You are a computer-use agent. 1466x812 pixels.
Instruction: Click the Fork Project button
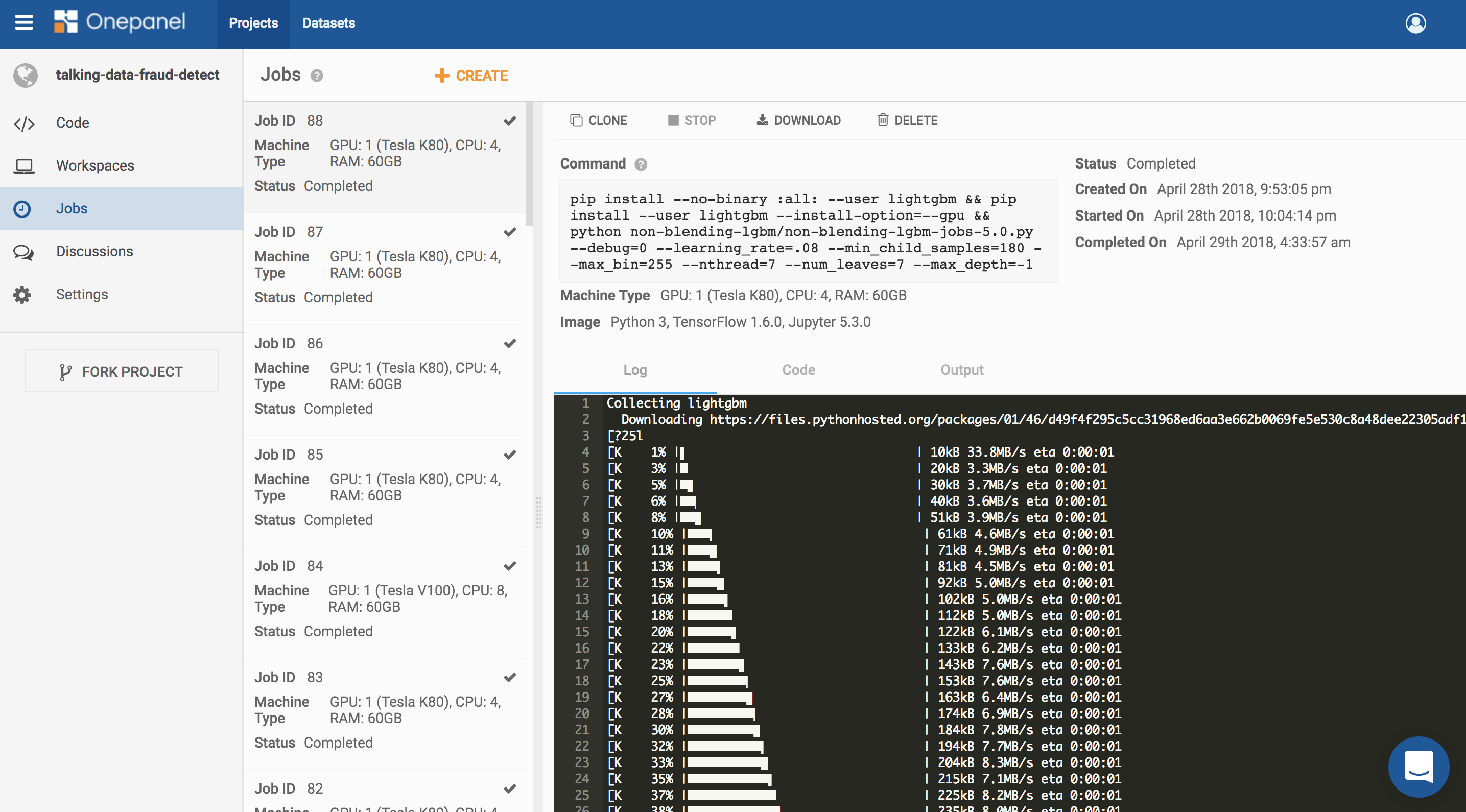point(121,372)
